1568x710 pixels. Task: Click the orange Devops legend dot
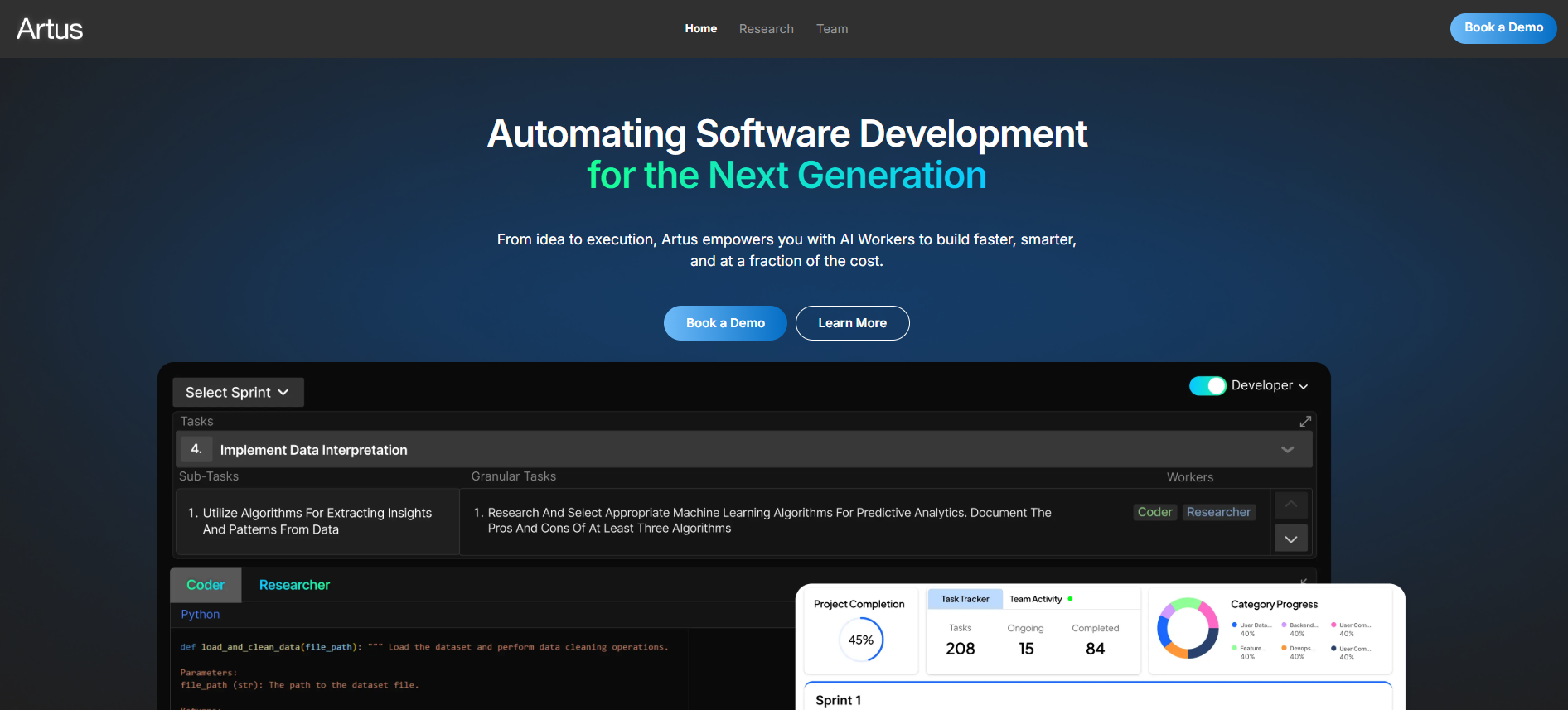[x=1284, y=648]
